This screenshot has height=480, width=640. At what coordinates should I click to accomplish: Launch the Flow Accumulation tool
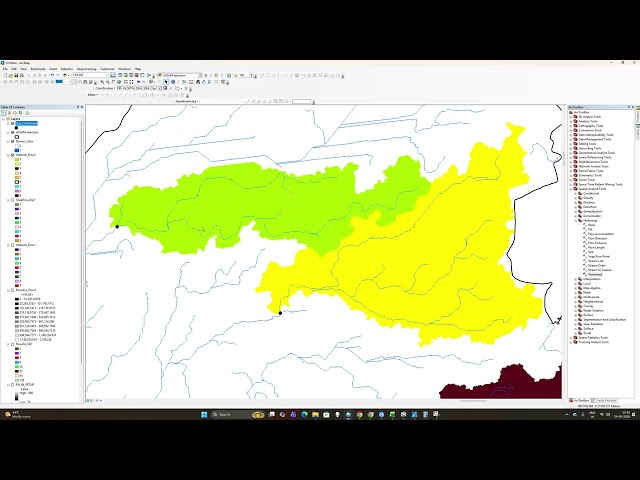[601, 234]
